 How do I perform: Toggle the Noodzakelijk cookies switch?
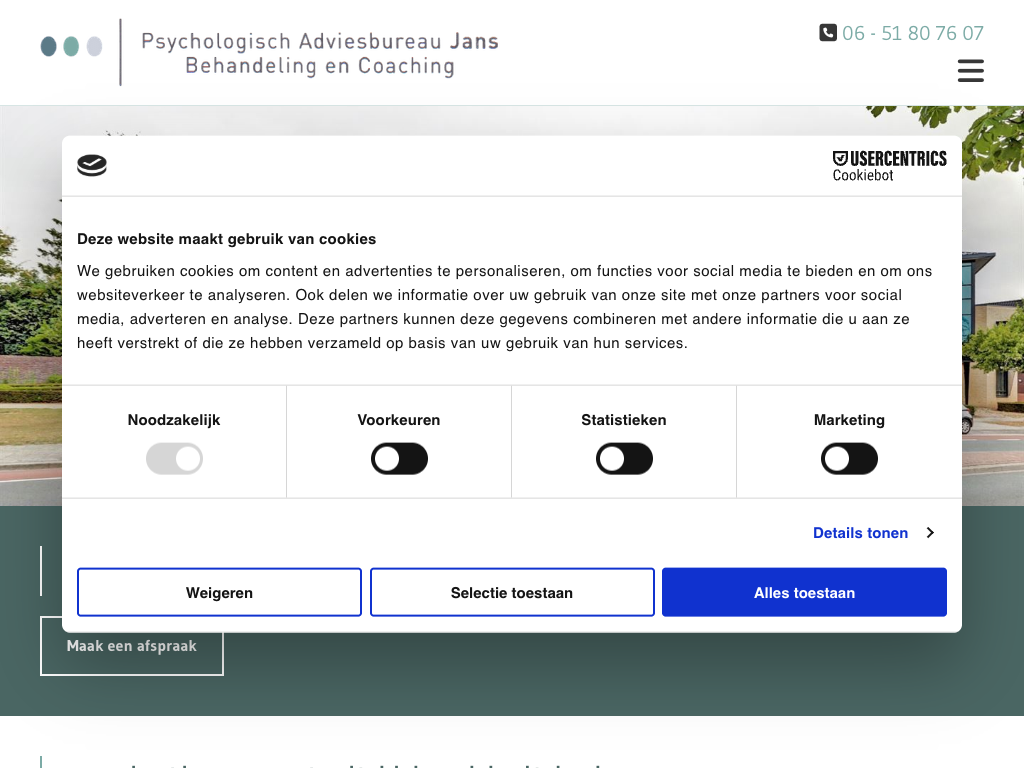174,460
